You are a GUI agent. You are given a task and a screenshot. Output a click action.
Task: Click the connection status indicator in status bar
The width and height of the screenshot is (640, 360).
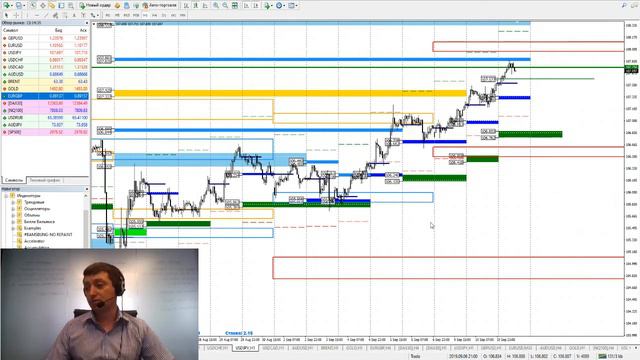(612, 356)
